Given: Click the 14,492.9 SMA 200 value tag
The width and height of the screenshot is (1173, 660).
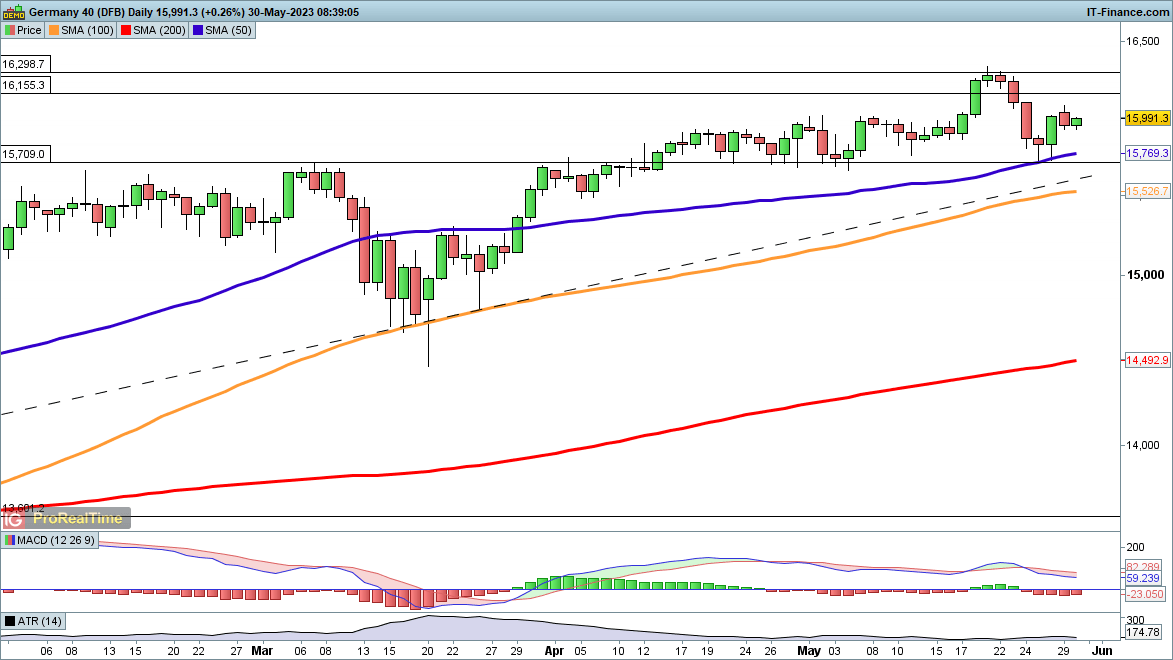Looking at the screenshot, I should pos(1146,361).
